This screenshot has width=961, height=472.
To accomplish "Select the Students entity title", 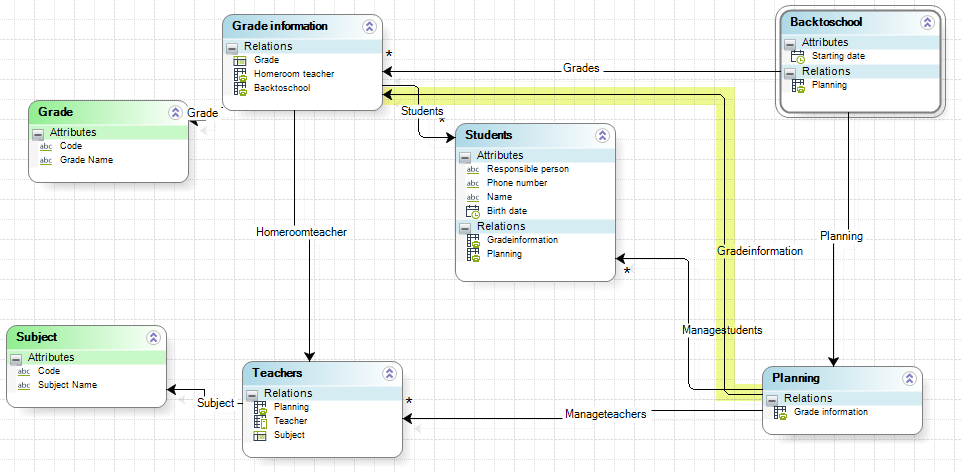I will point(488,135).
